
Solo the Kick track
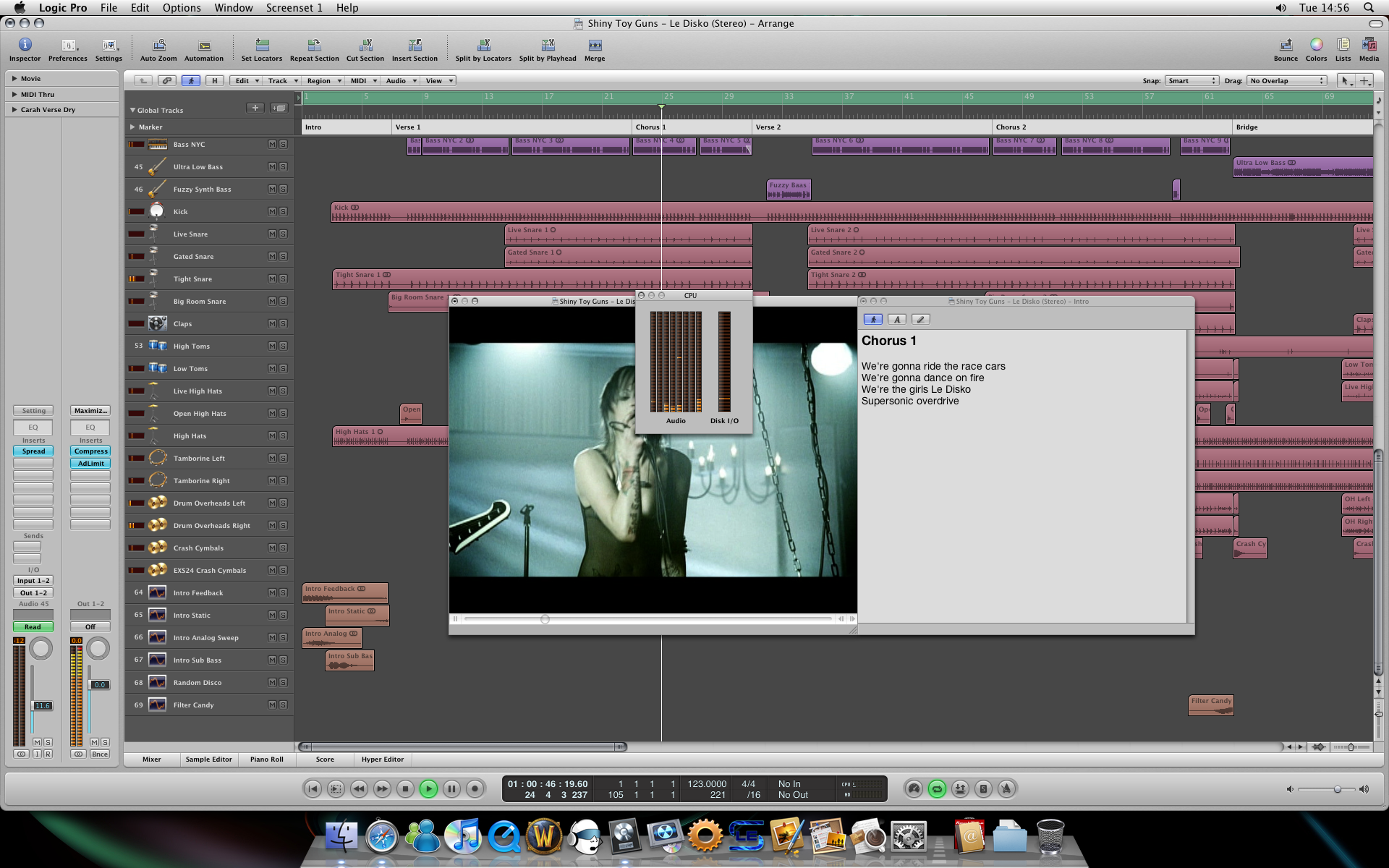283,212
